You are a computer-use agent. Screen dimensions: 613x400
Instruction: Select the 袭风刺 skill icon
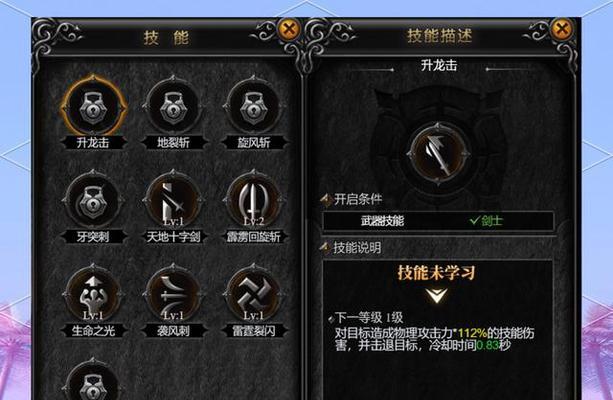(x=173, y=295)
